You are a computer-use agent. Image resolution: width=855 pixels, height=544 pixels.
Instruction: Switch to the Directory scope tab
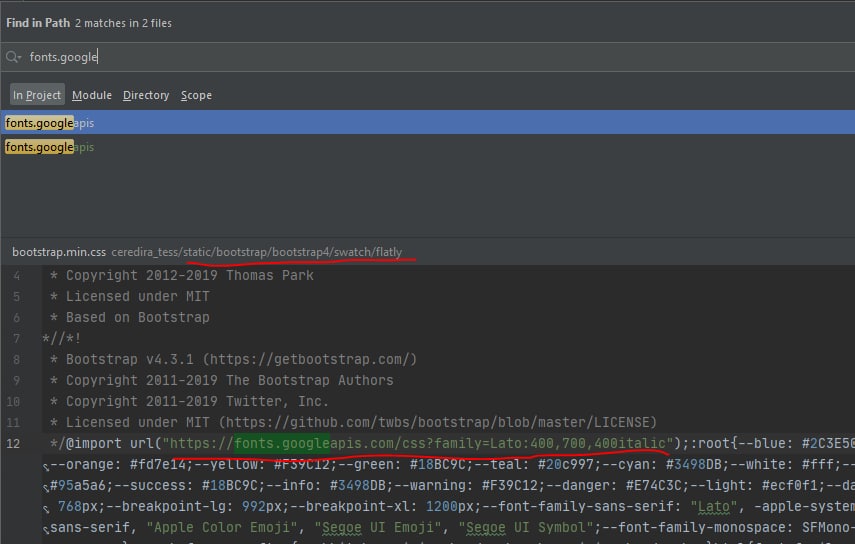pyautogui.click(x=146, y=95)
